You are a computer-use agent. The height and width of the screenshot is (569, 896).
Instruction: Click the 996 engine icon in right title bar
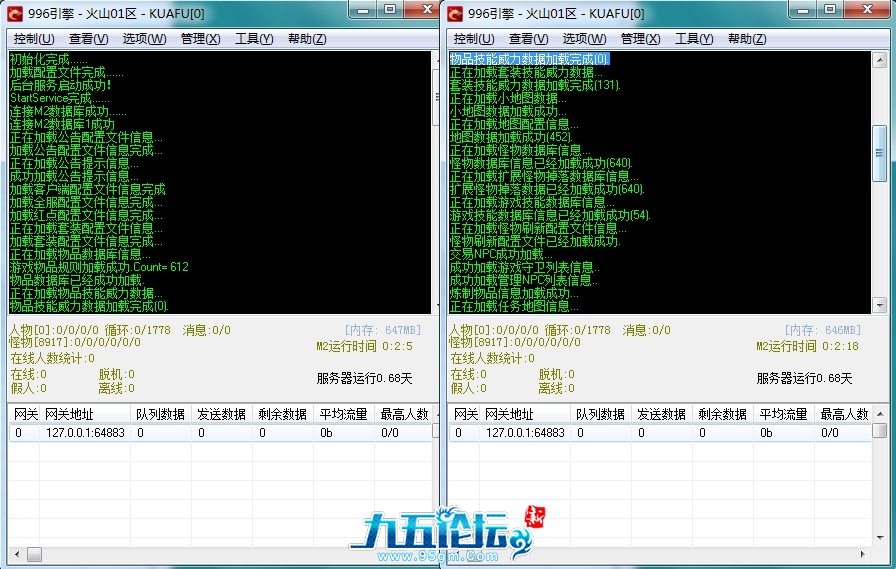[455, 13]
